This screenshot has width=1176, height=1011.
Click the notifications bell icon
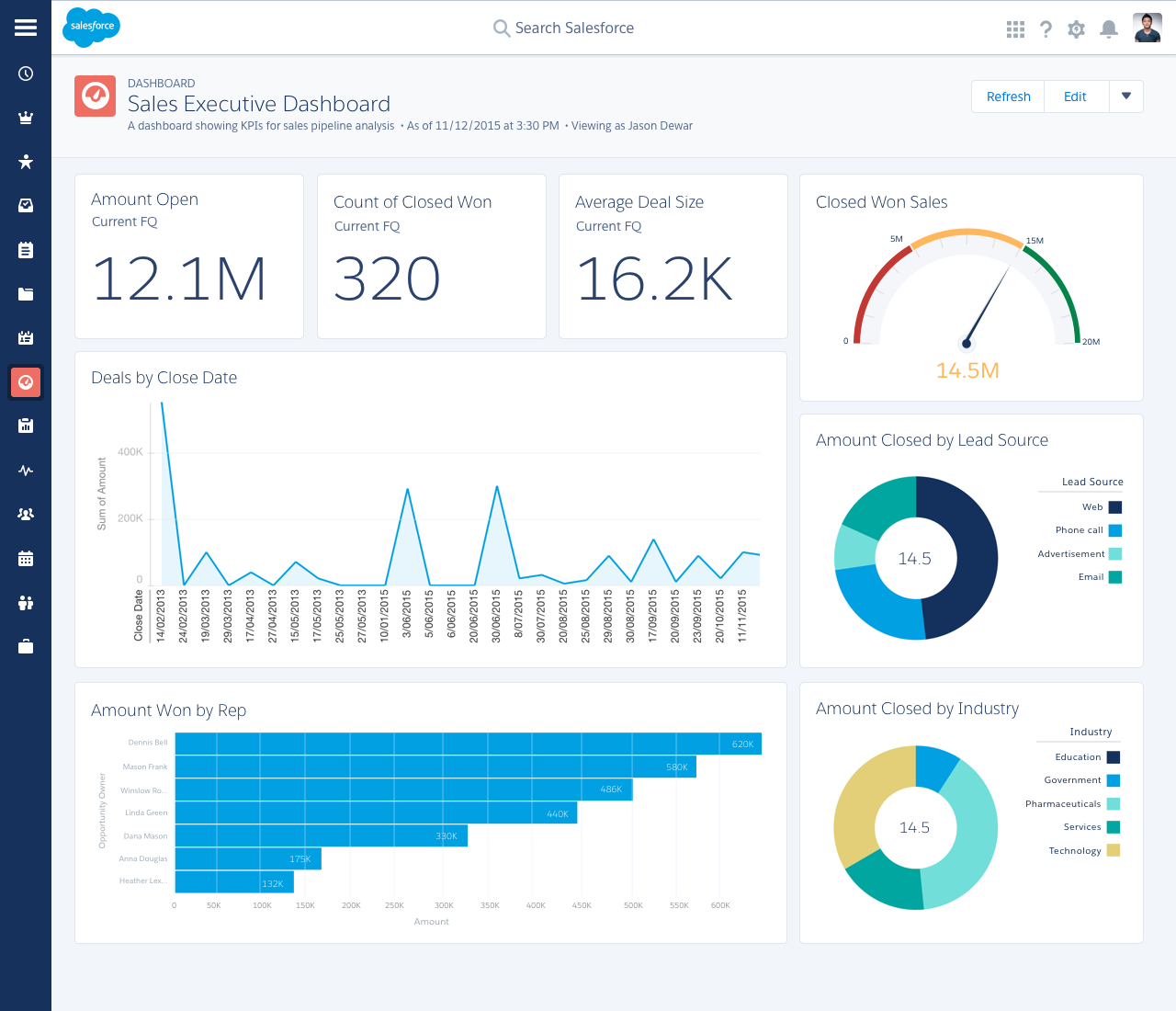pos(1109,29)
